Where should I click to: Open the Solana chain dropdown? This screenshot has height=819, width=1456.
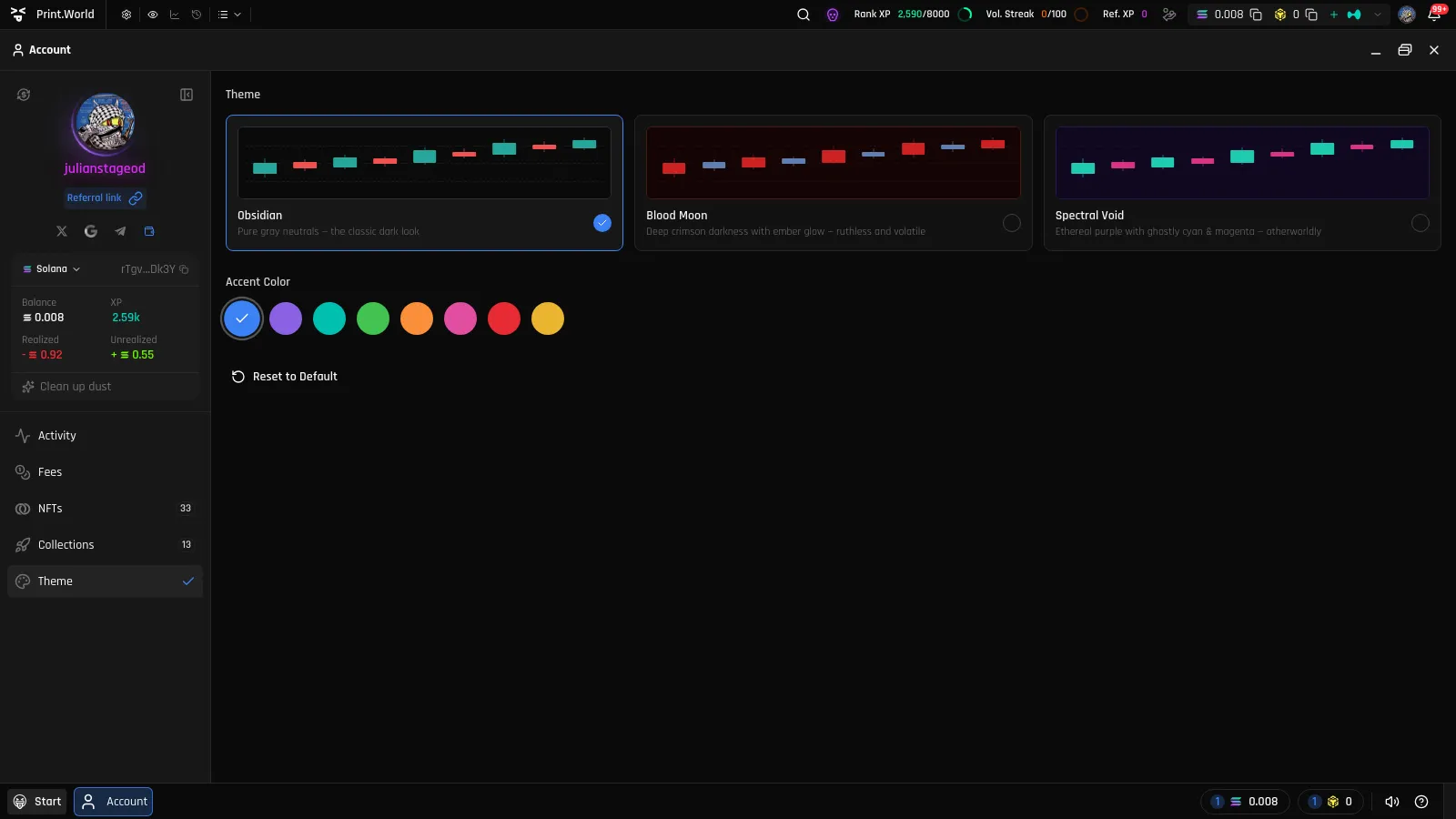click(52, 269)
